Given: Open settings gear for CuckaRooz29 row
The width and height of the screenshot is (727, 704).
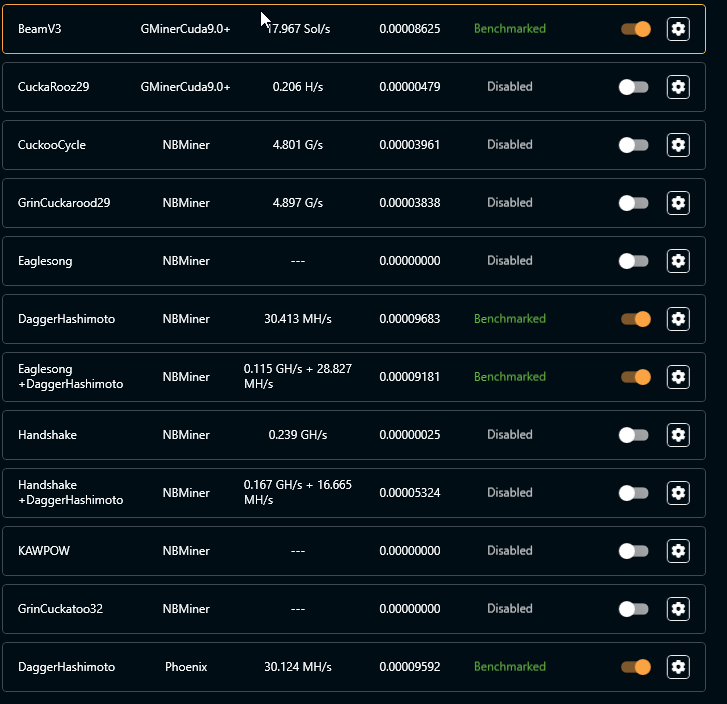Looking at the screenshot, I should (x=678, y=87).
